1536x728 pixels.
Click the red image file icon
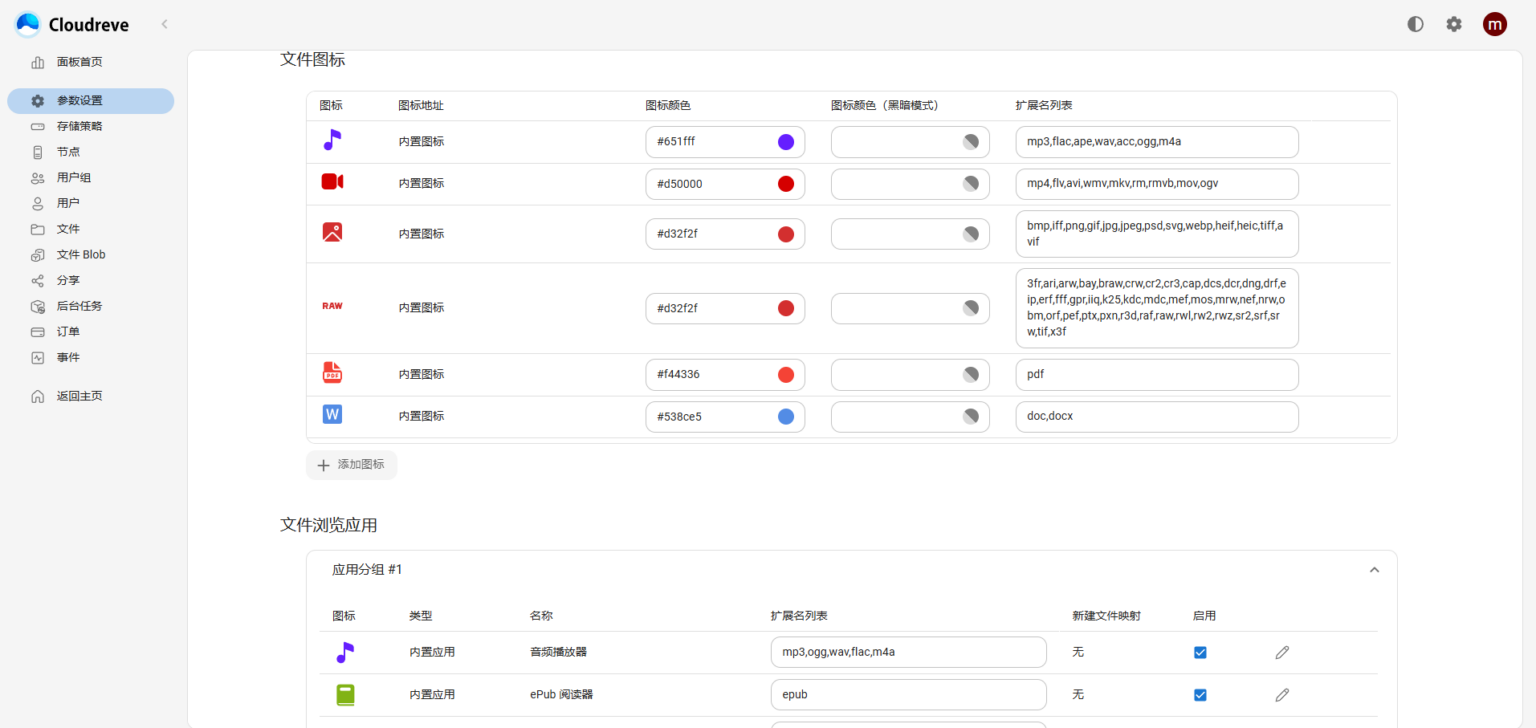tap(332, 232)
